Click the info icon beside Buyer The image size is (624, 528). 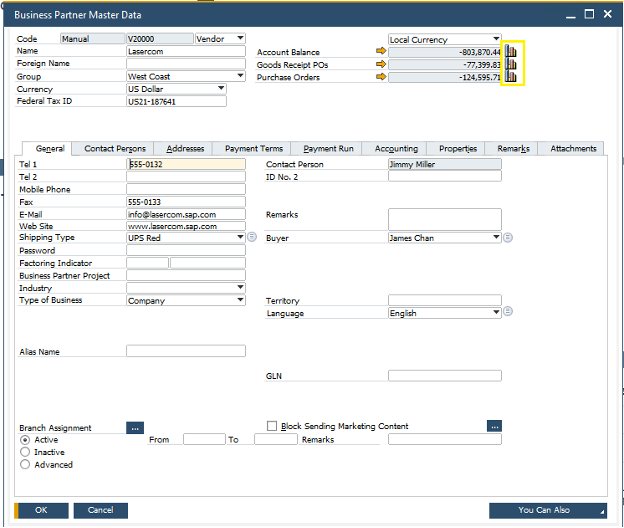(x=508, y=238)
